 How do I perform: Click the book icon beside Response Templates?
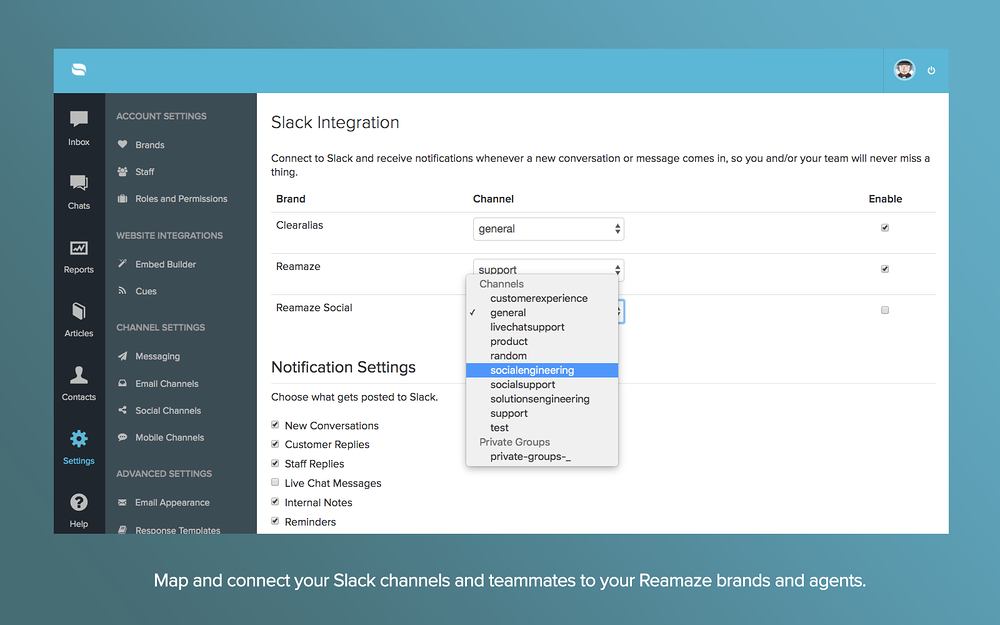pyautogui.click(x=122, y=529)
